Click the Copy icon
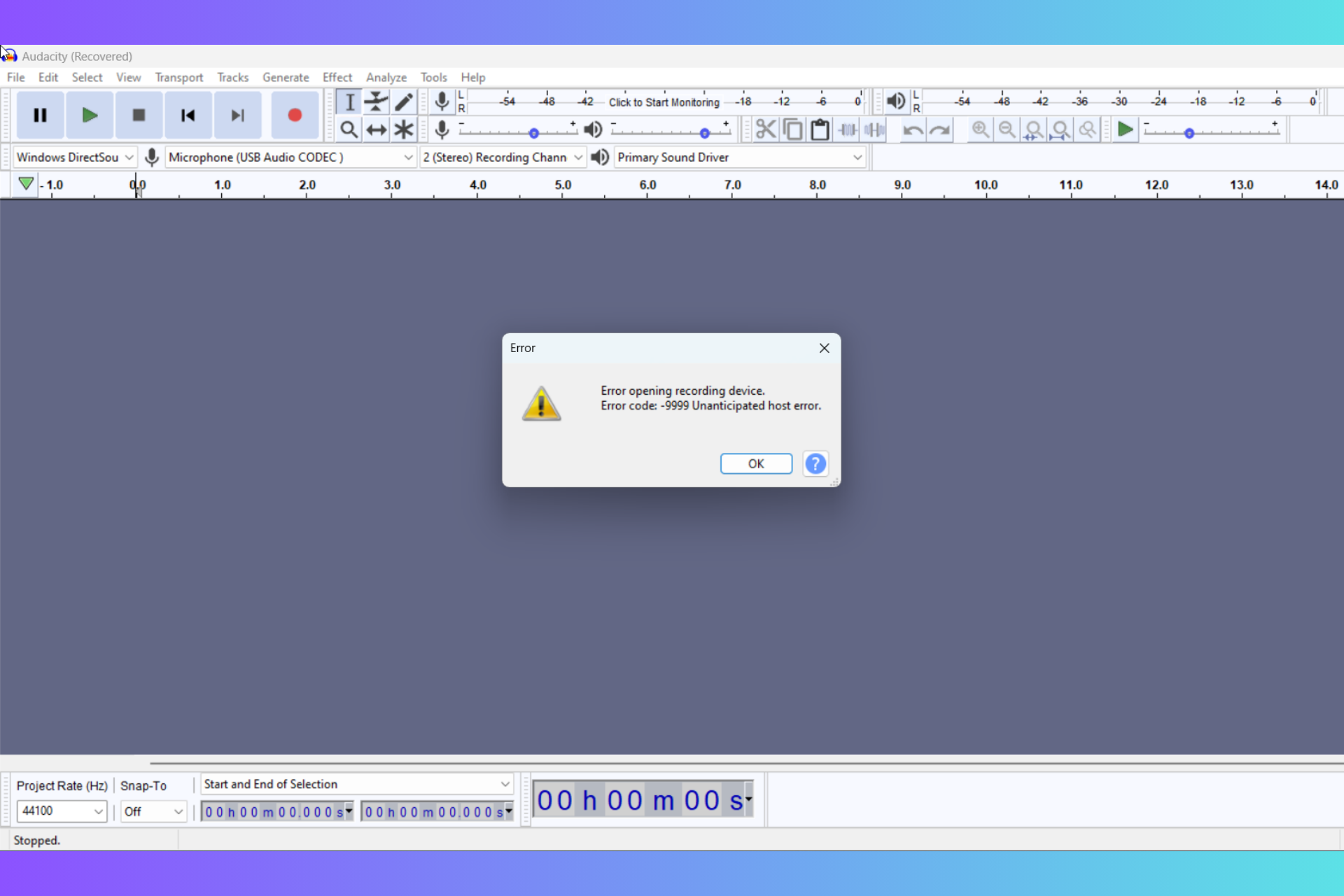1344x896 pixels. (793, 130)
